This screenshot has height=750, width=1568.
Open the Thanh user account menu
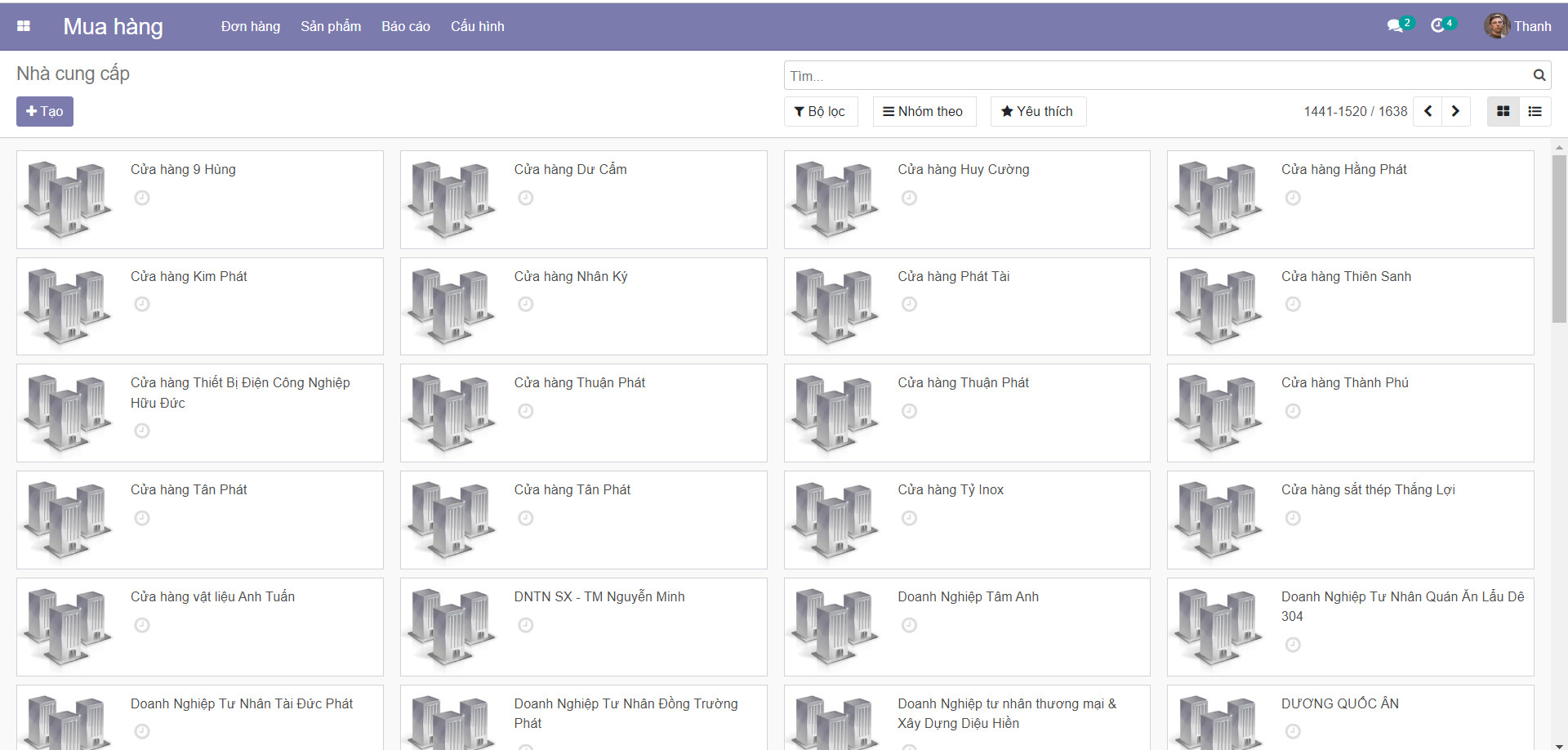(1517, 26)
